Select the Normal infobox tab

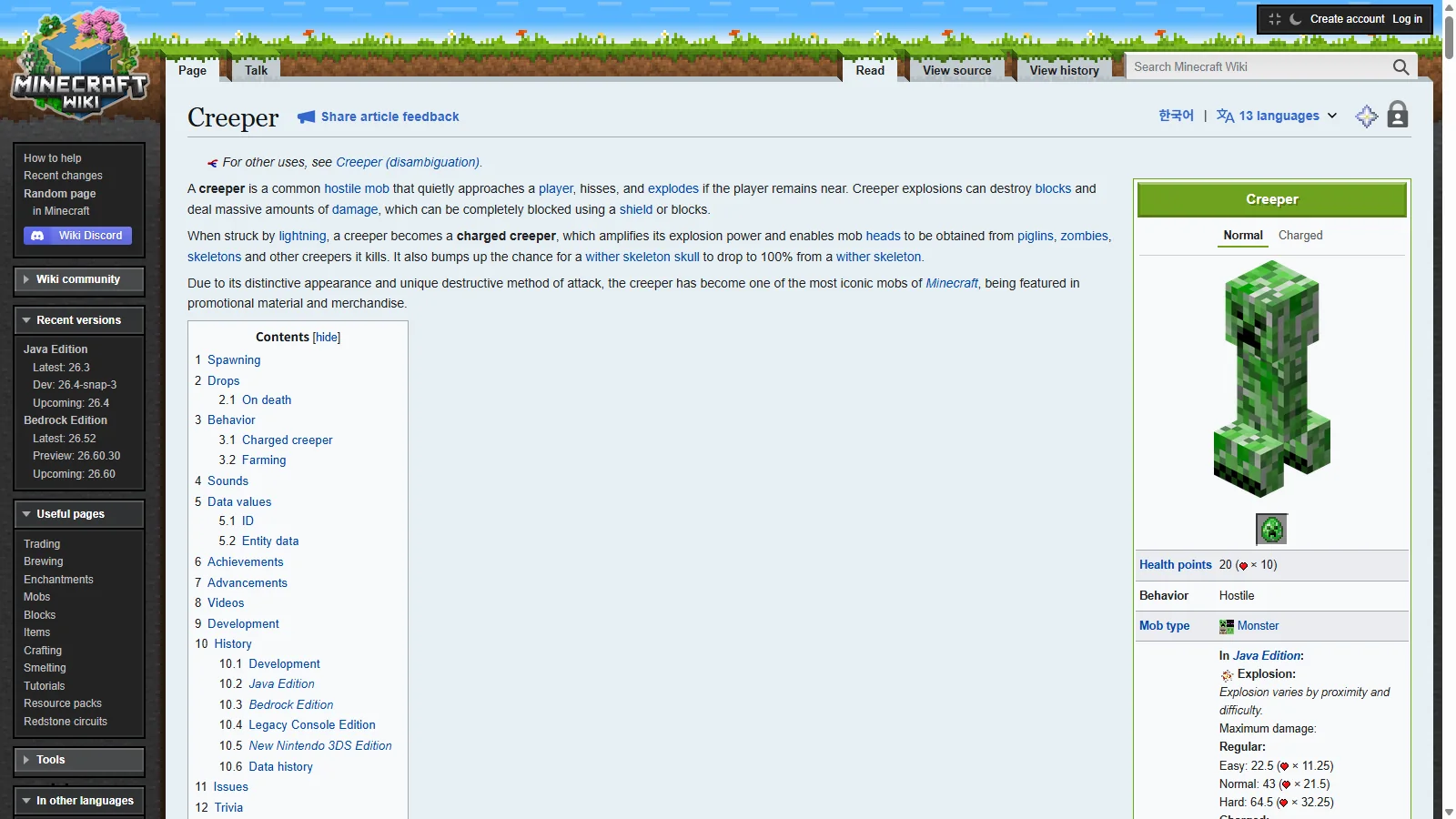(x=1243, y=236)
